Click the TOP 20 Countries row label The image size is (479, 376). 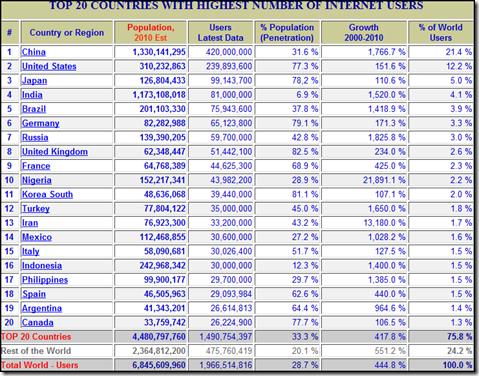coord(36,337)
